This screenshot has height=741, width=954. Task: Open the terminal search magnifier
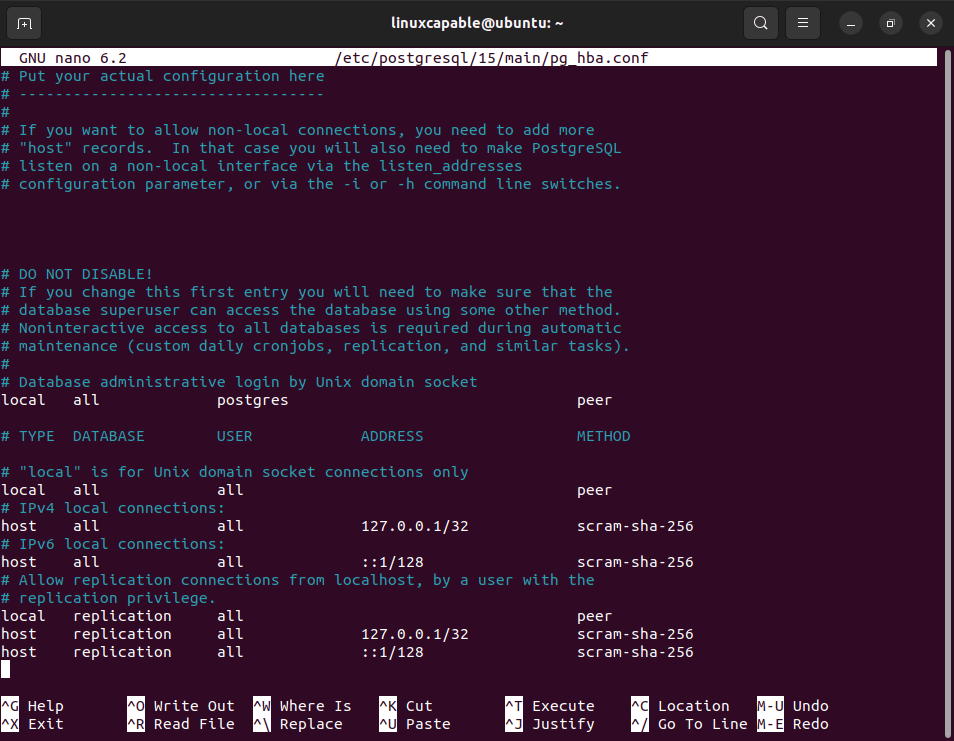pos(760,22)
